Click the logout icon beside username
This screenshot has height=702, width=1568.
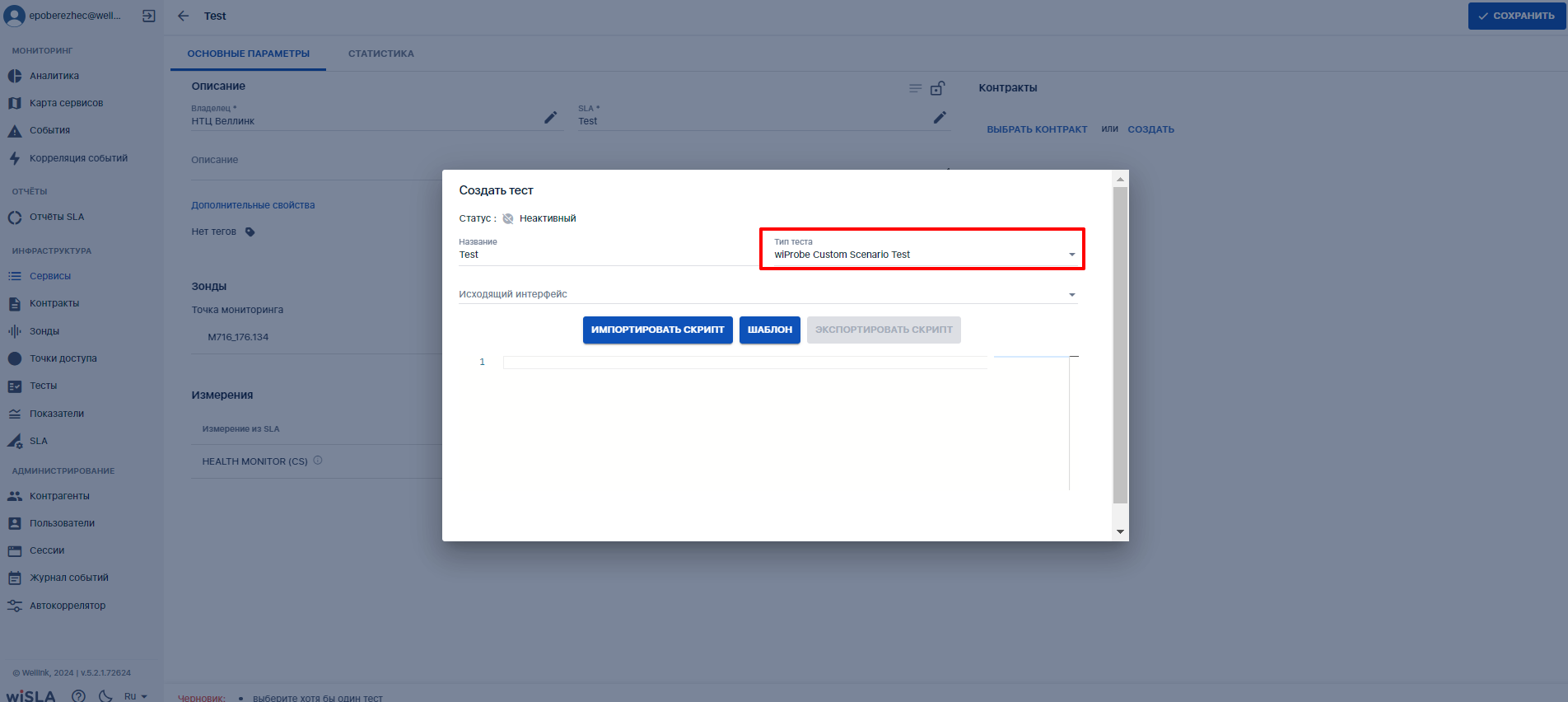coord(149,16)
